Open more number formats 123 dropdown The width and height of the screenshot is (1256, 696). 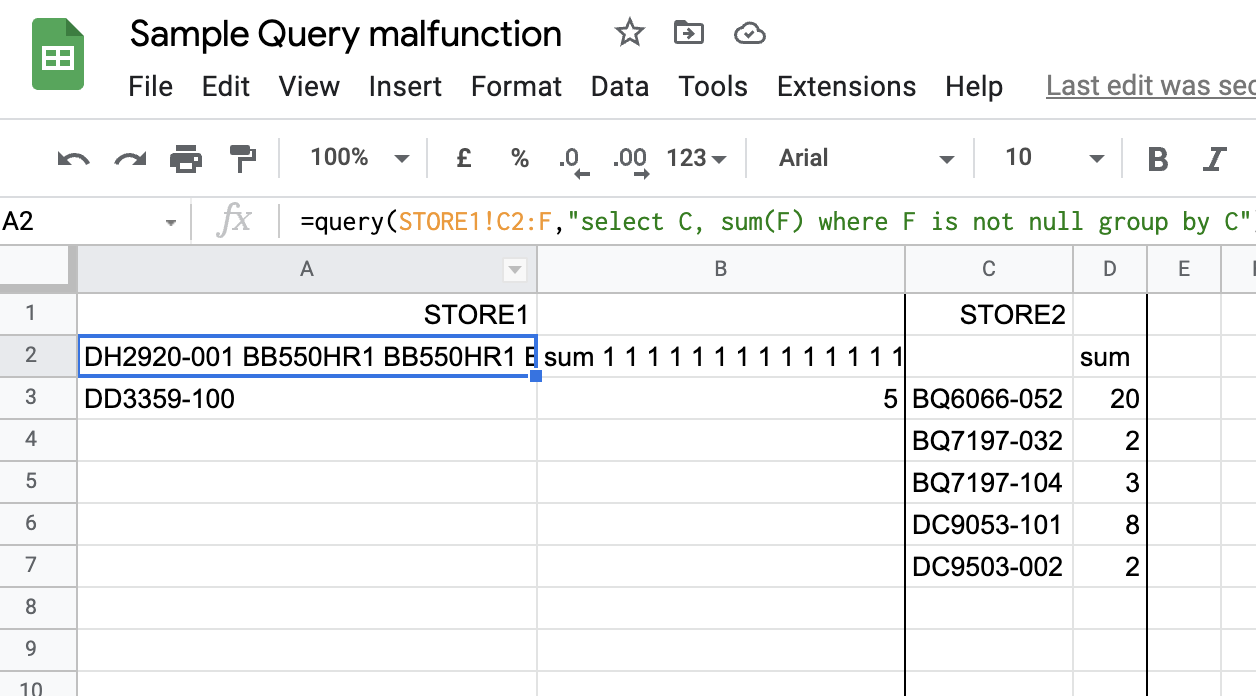[x=696, y=158]
